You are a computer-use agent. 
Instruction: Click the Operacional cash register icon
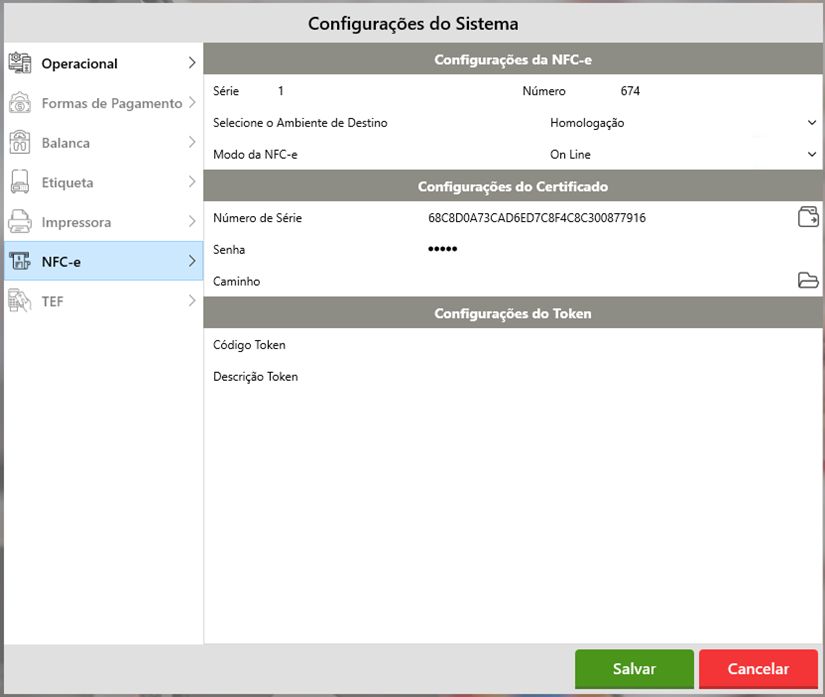tap(20, 63)
